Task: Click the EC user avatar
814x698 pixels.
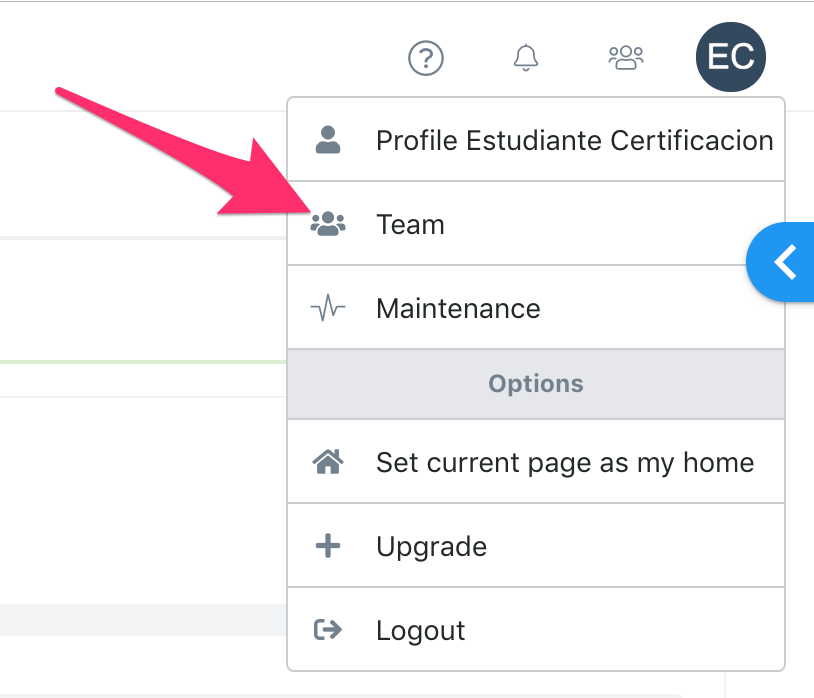Action: click(730, 57)
